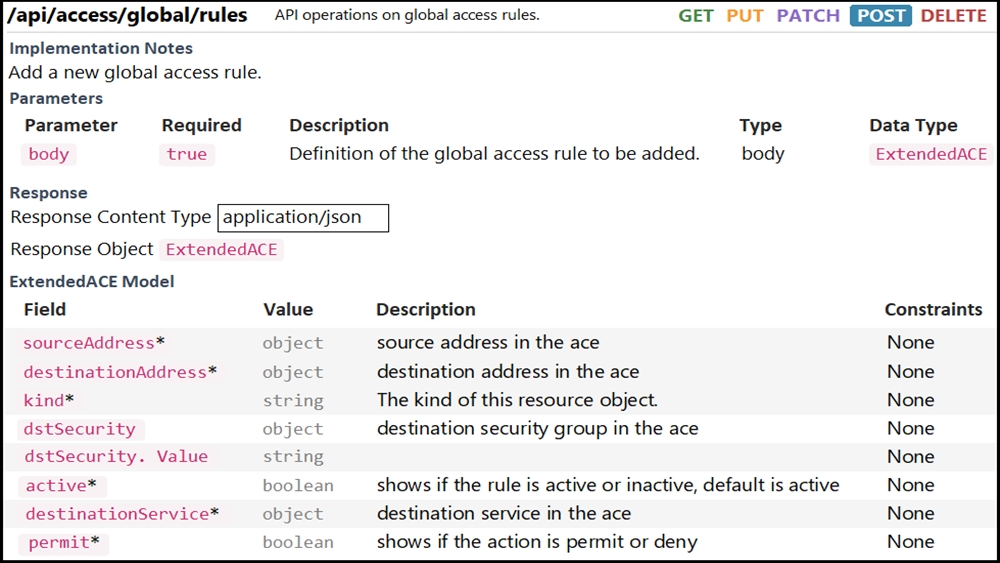Click the dstSecurity field name

[80, 429]
